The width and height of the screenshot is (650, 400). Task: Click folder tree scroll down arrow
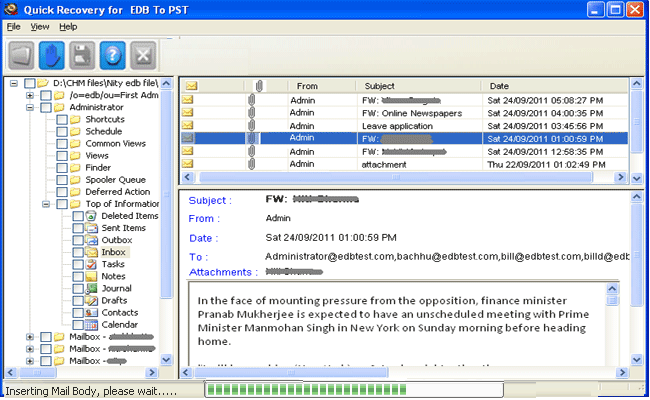[166, 359]
